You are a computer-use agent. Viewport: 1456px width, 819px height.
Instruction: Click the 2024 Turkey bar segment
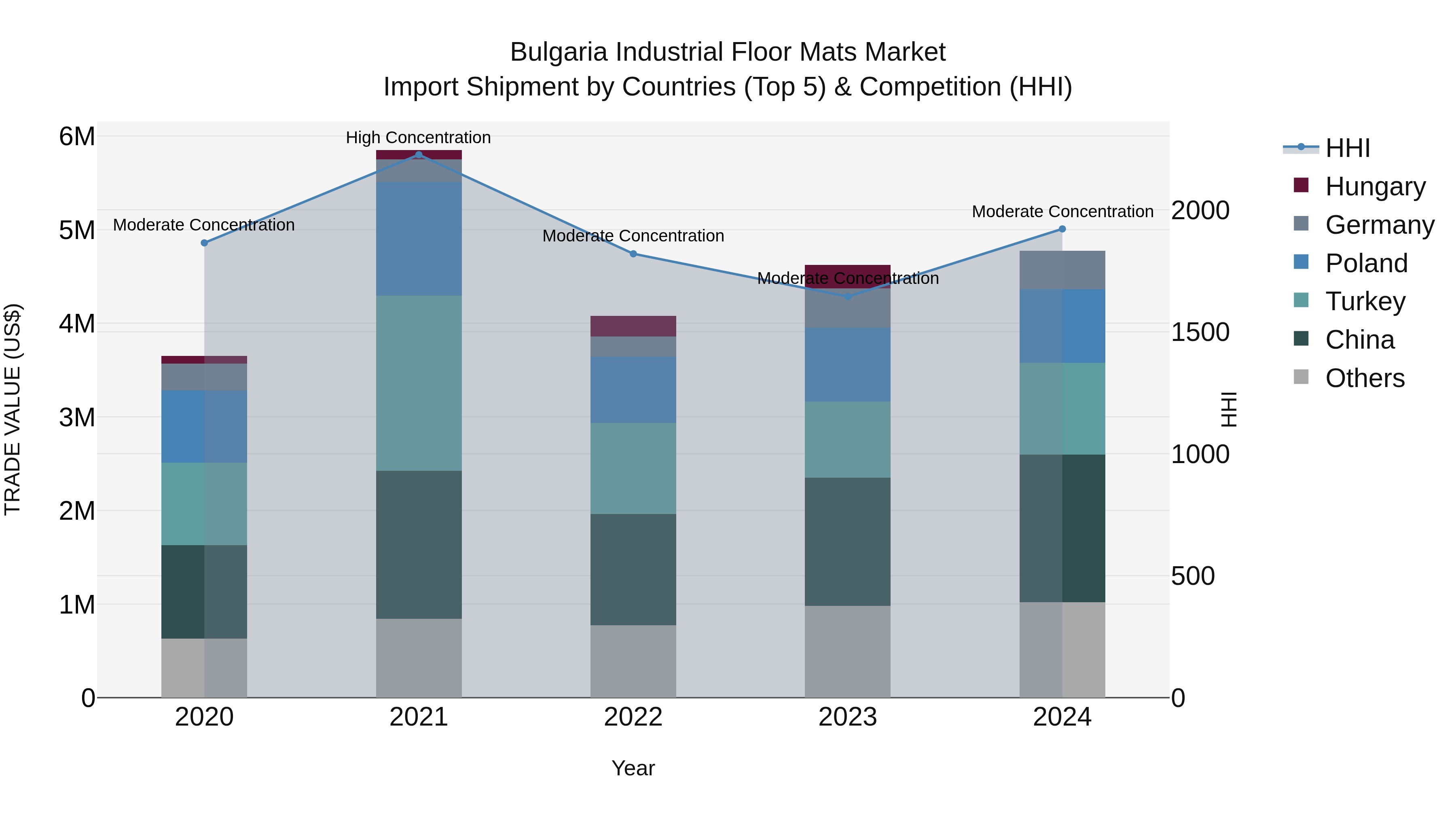[x=1062, y=409]
